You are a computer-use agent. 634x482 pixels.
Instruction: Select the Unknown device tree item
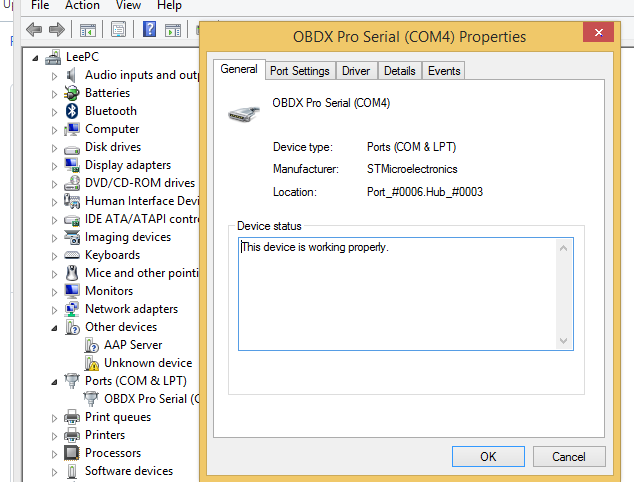(x=148, y=363)
